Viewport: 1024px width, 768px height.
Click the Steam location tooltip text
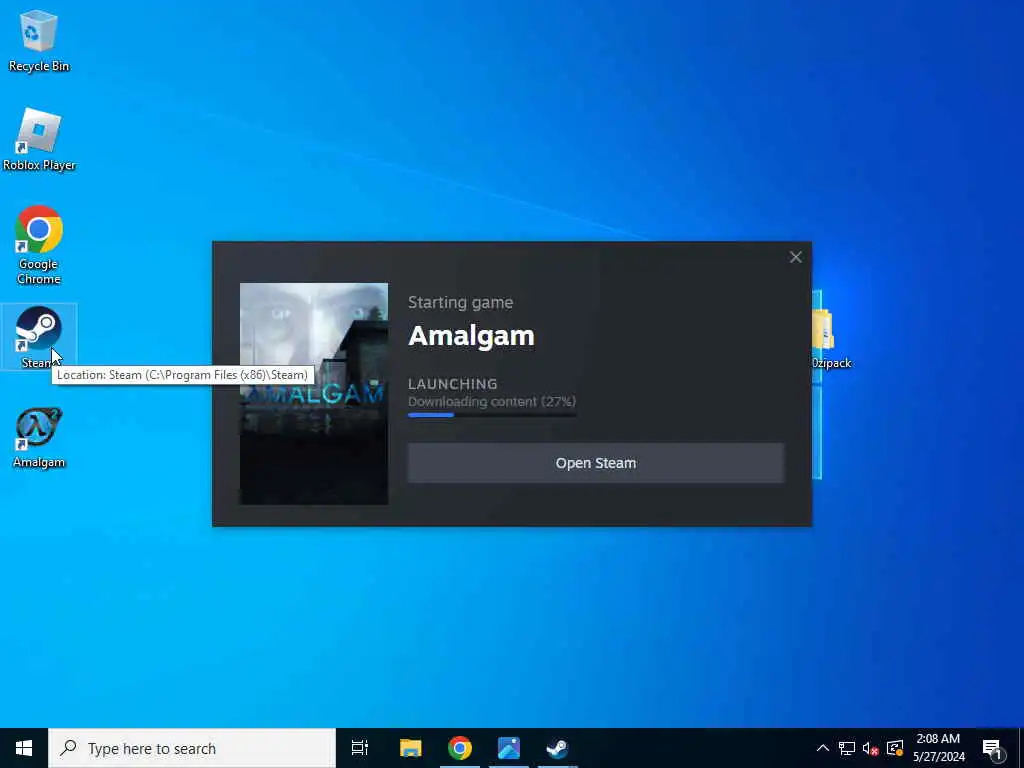click(x=182, y=375)
